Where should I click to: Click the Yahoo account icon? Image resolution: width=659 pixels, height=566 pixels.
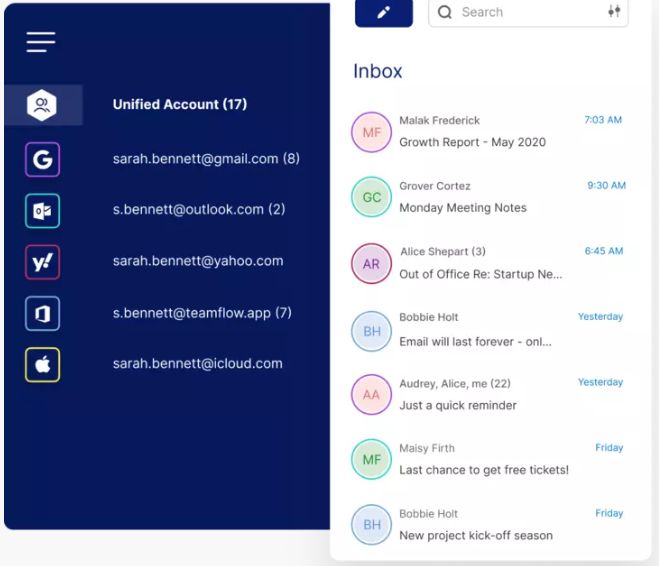[42, 262]
